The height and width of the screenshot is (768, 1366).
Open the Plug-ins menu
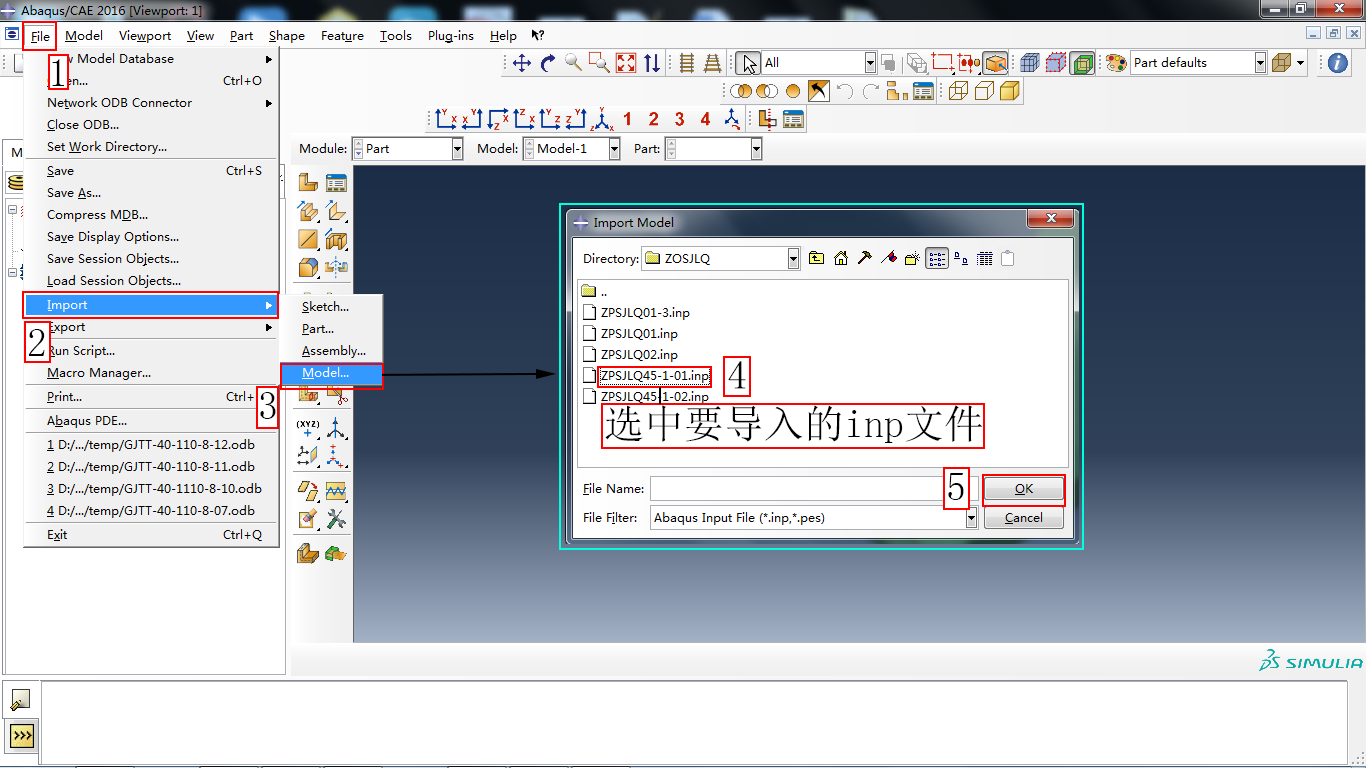tap(451, 36)
